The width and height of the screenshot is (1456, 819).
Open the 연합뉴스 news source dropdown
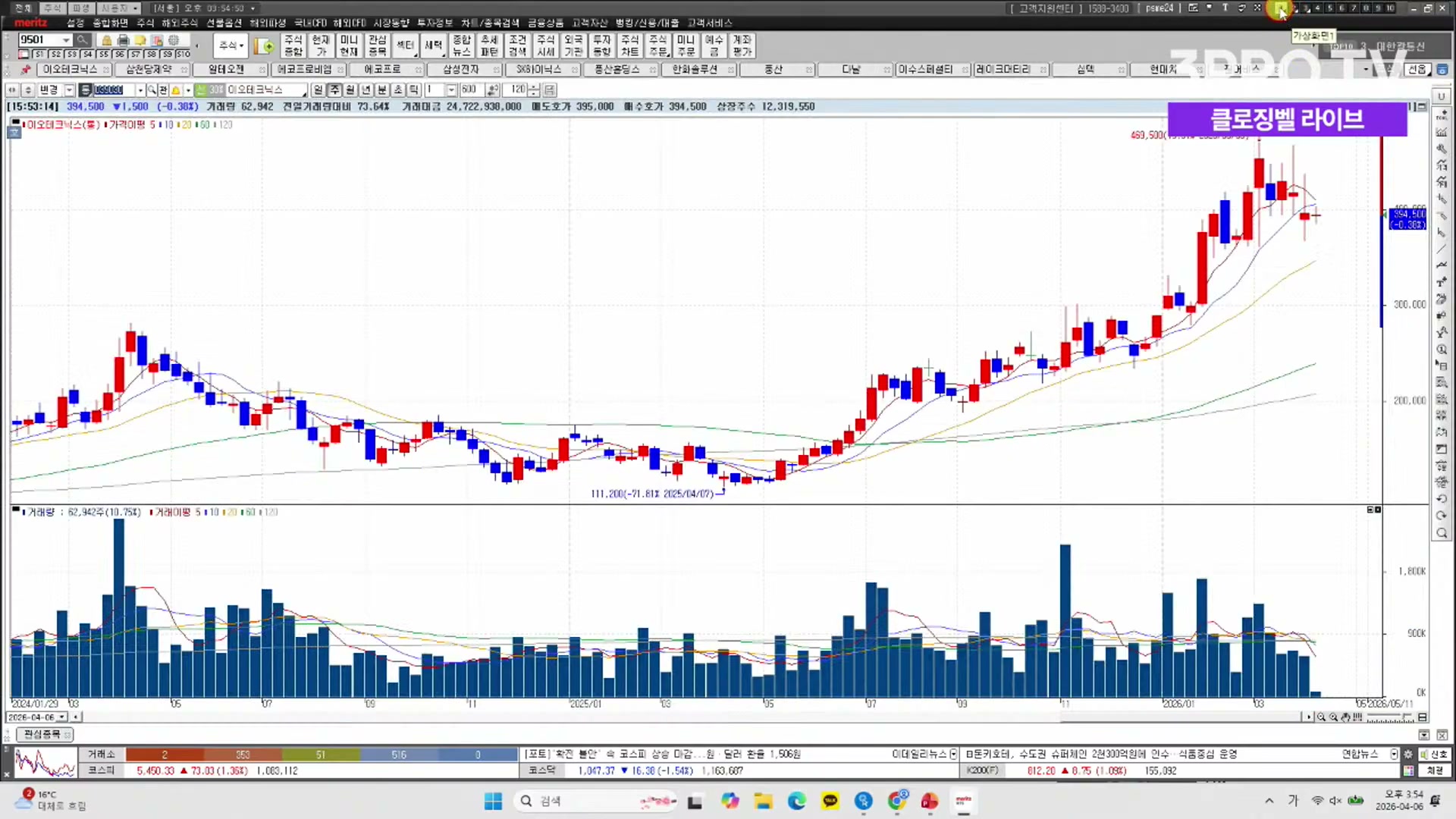coord(1394,755)
